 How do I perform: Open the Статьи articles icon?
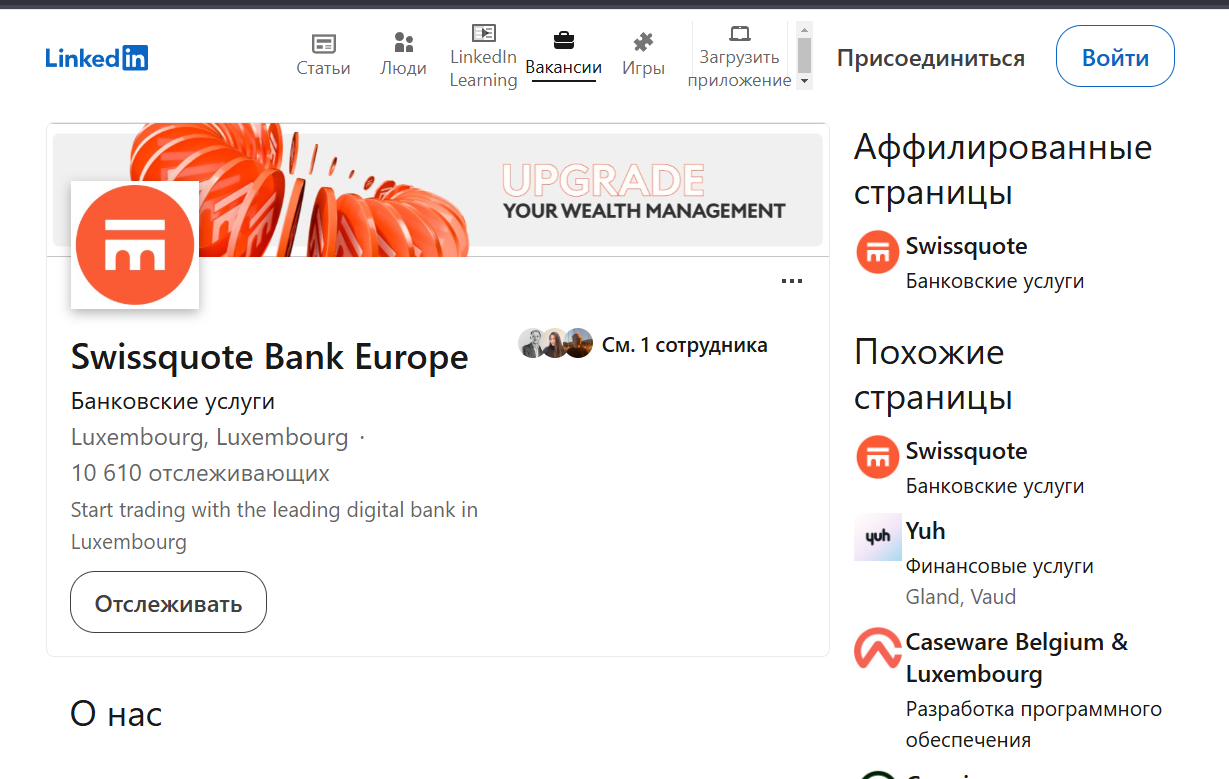click(323, 44)
